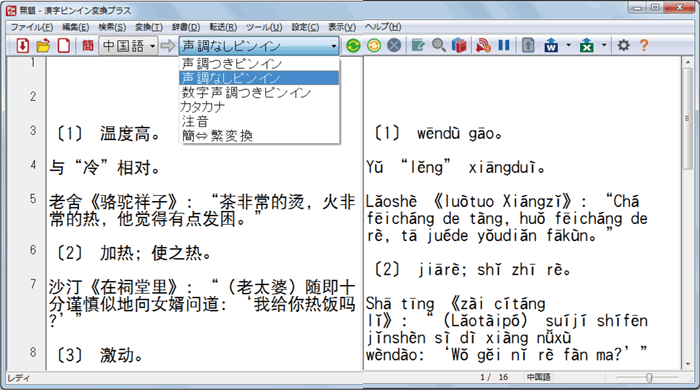This screenshot has width=700, height=390.
Task: Adjust the zoom slider in status bar
Action: pos(649,378)
